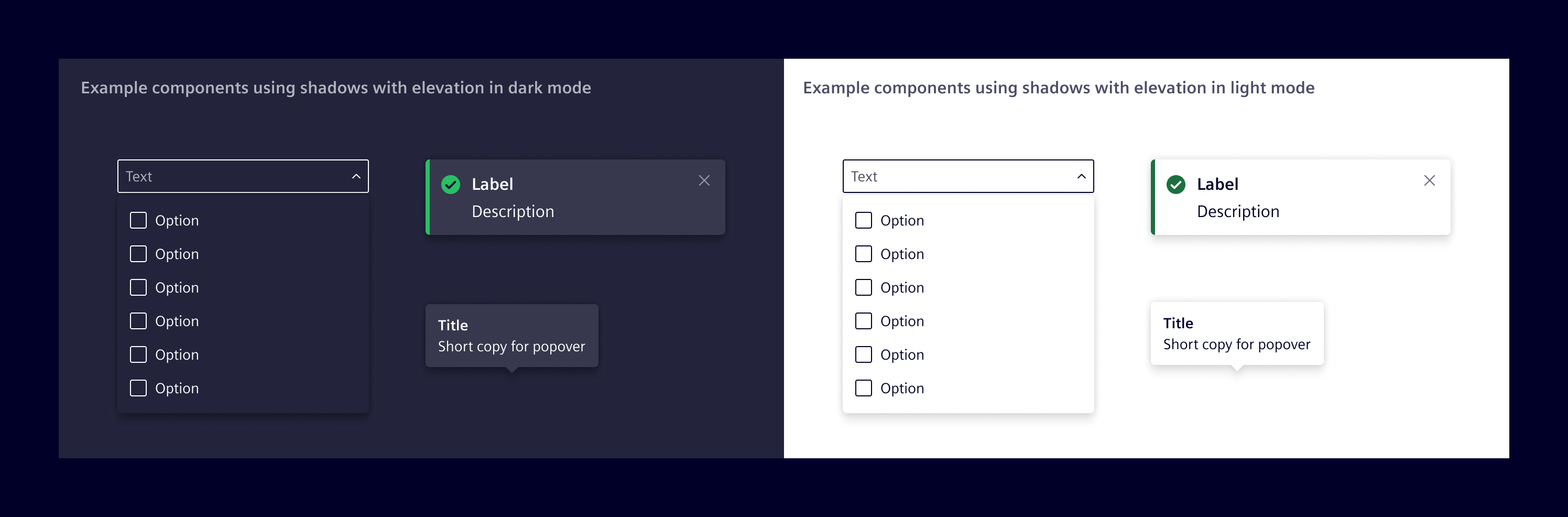Click the Label heading in the light notification
The height and width of the screenshot is (517, 1568).
coord(1217,184)
